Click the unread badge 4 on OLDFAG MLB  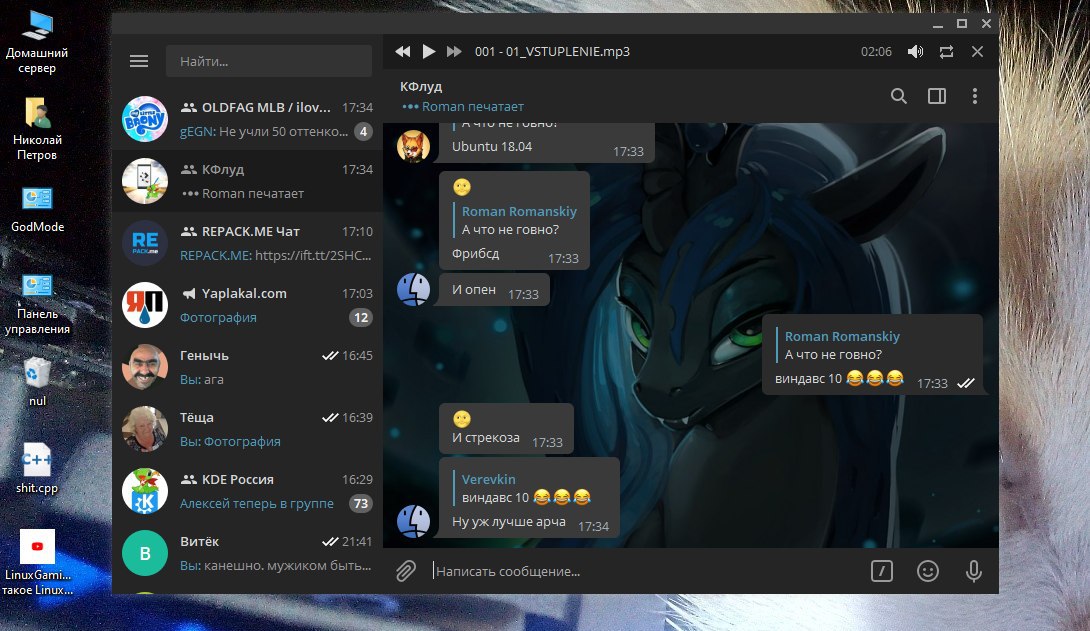[x=363, y=131]
